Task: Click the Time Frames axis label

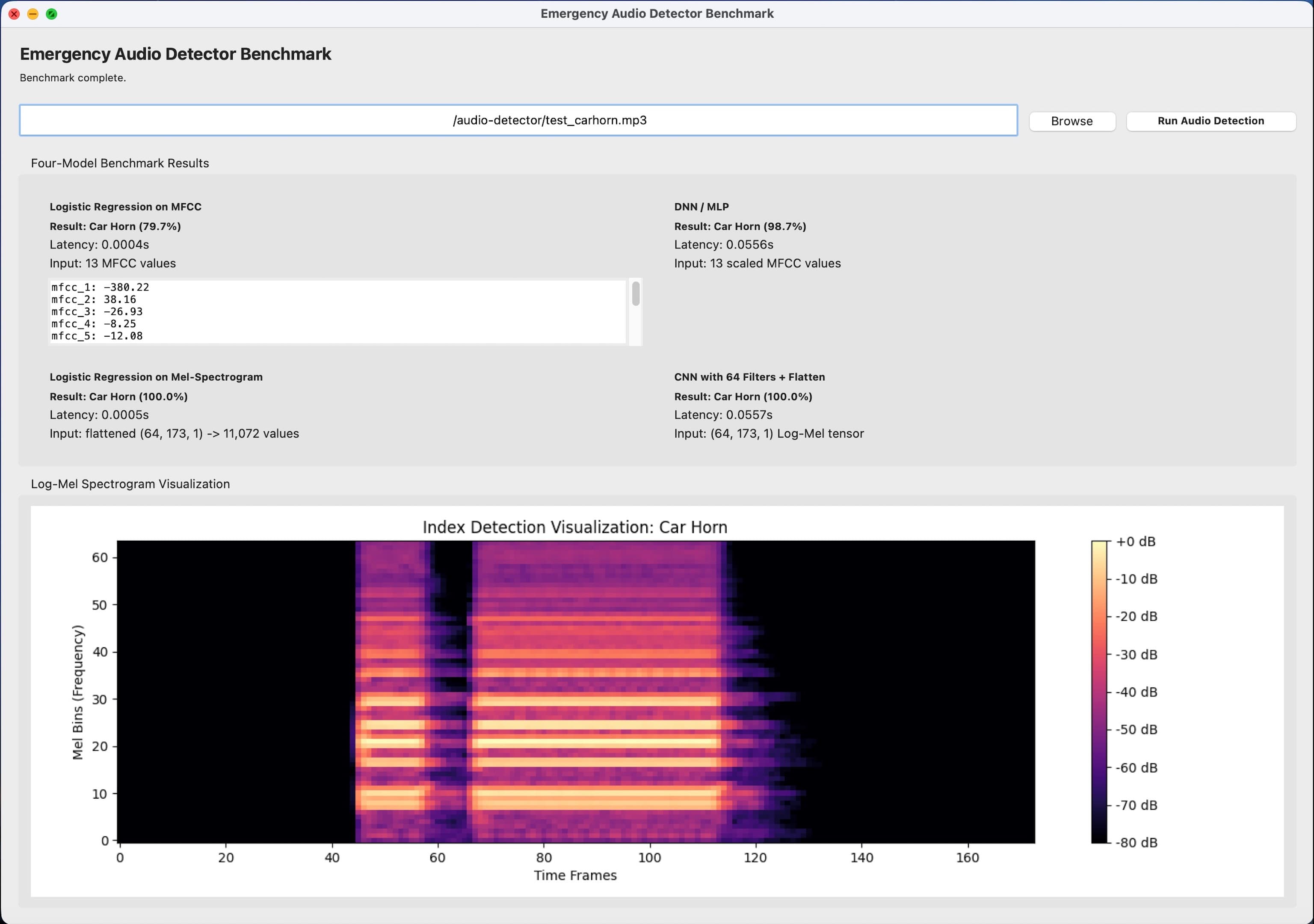Action: [575, 875]
